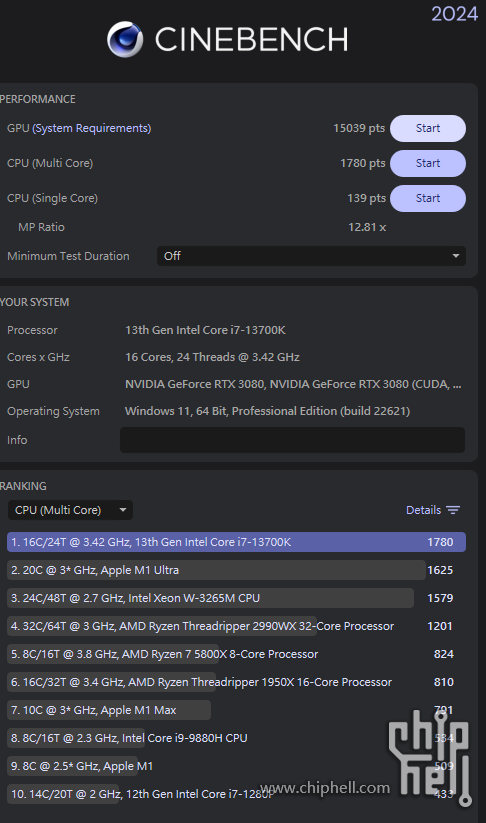Open the System Requirements link
The width and height of the screenshot is (486, 823).
point(92,129)
